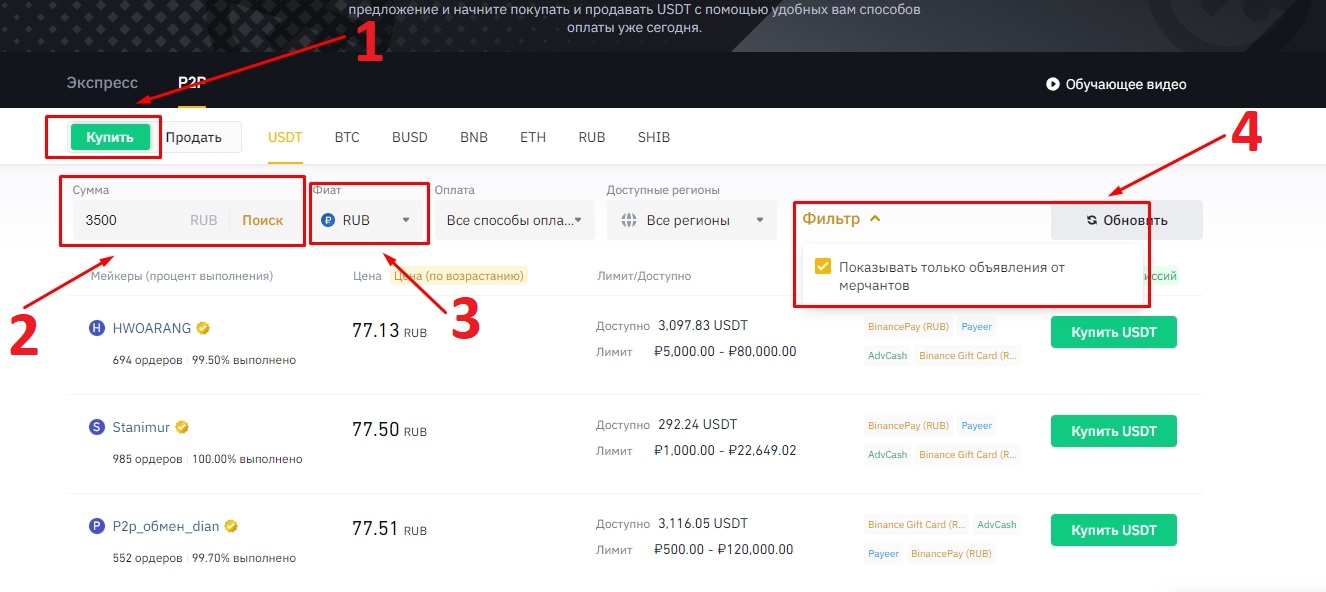Click the 985 ордеров order count
1326x592 pixels.
(x=147, y=459)
